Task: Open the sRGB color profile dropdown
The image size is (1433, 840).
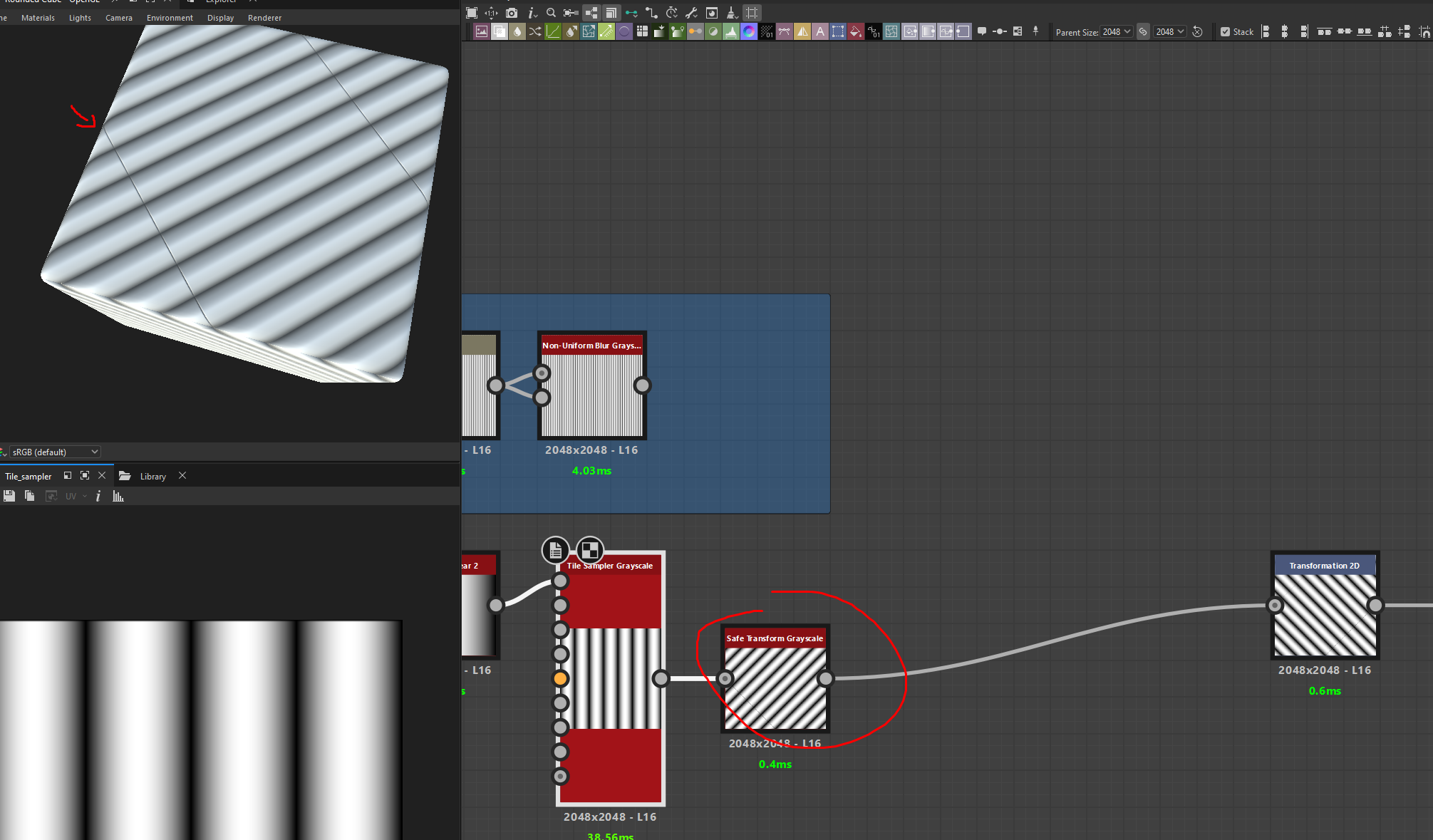Action: [53, 451]
